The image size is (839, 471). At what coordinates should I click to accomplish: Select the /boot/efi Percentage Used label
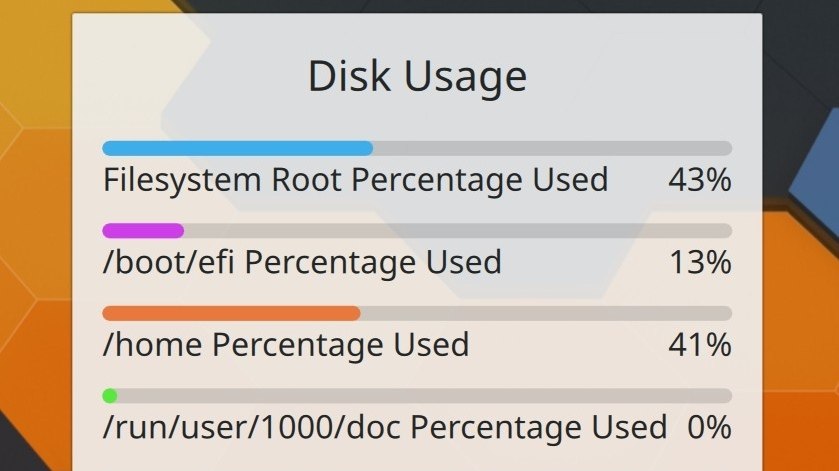[x=302, y=262]
